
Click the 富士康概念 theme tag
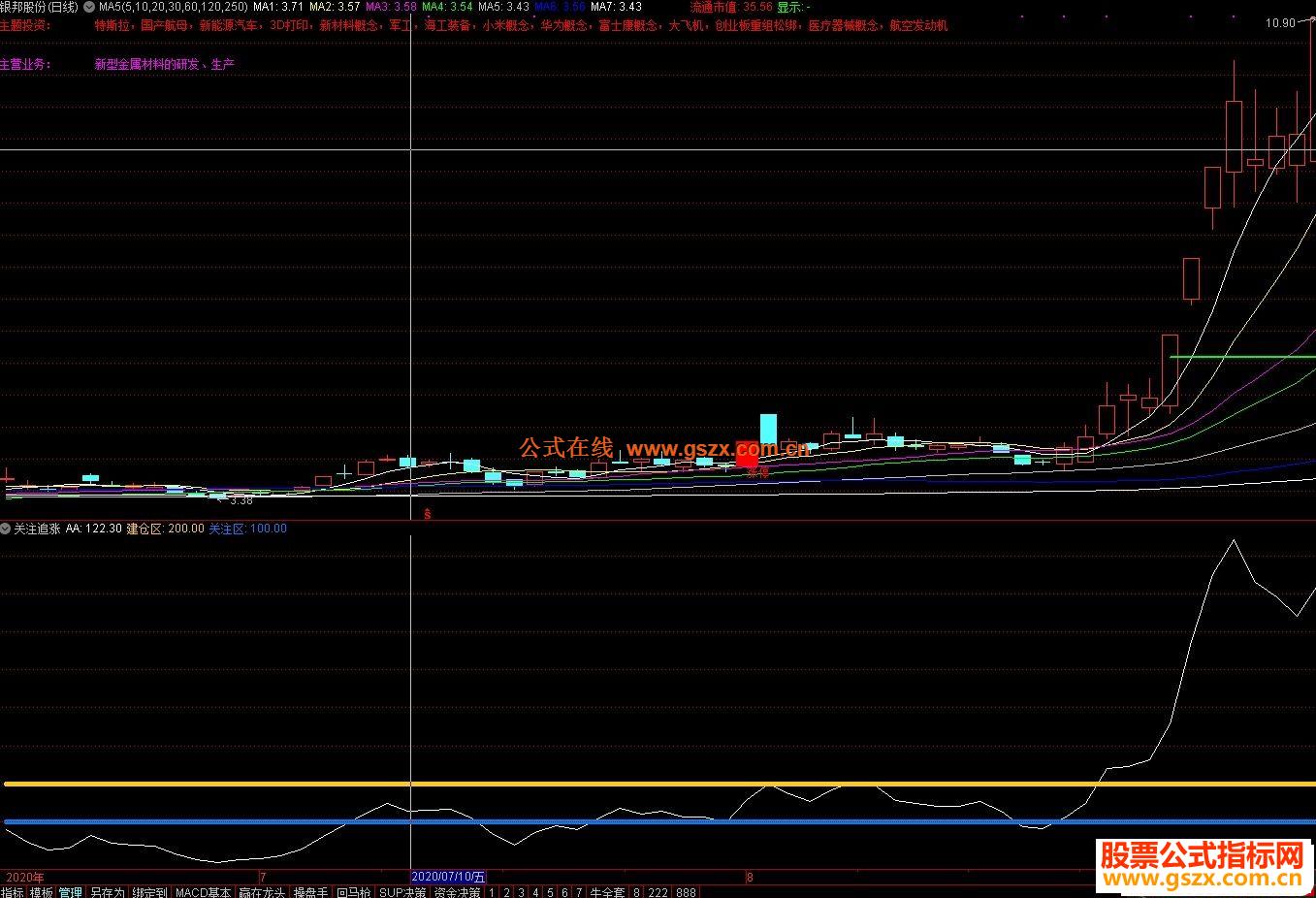point(627,26)
